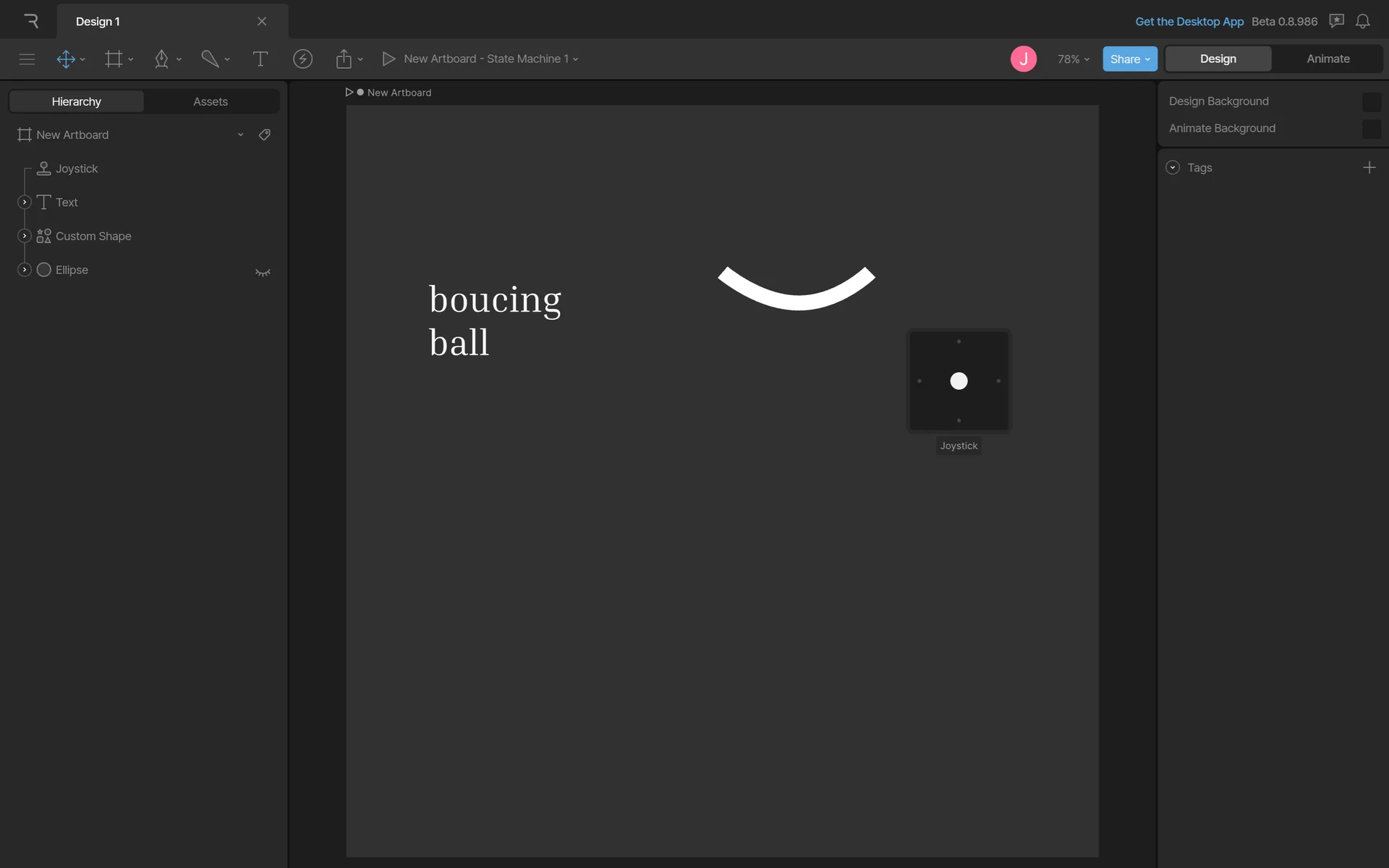Show the hidden Ellipse layer
Viewport: 1389px width, 868px height.
coord(263,272)
